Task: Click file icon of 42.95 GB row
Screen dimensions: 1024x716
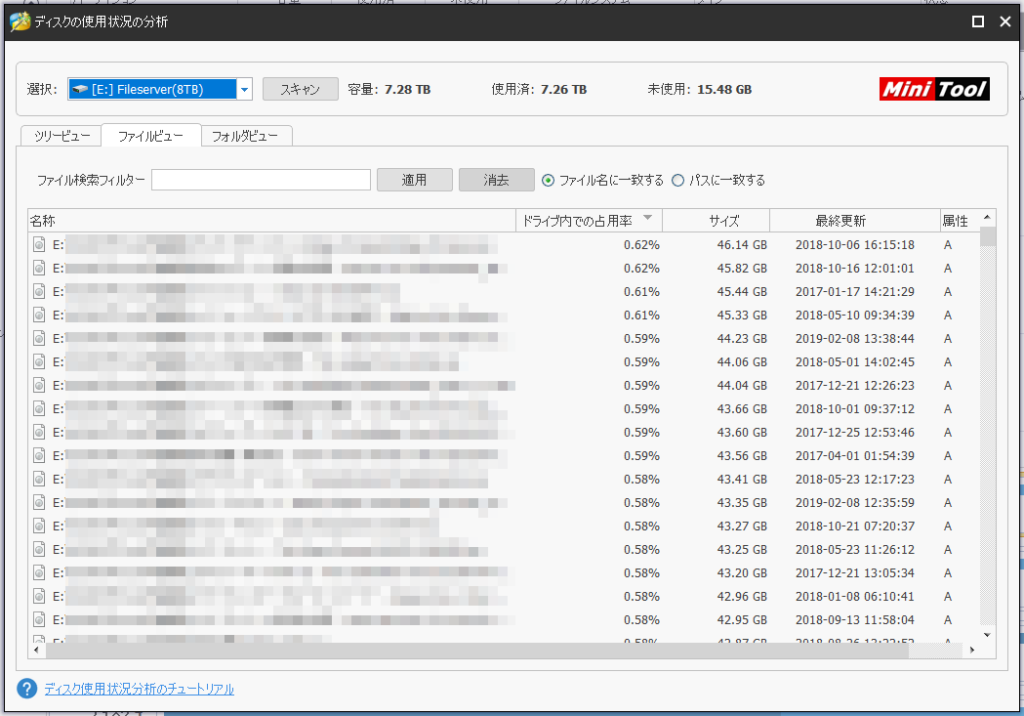Action: [39, 620]
